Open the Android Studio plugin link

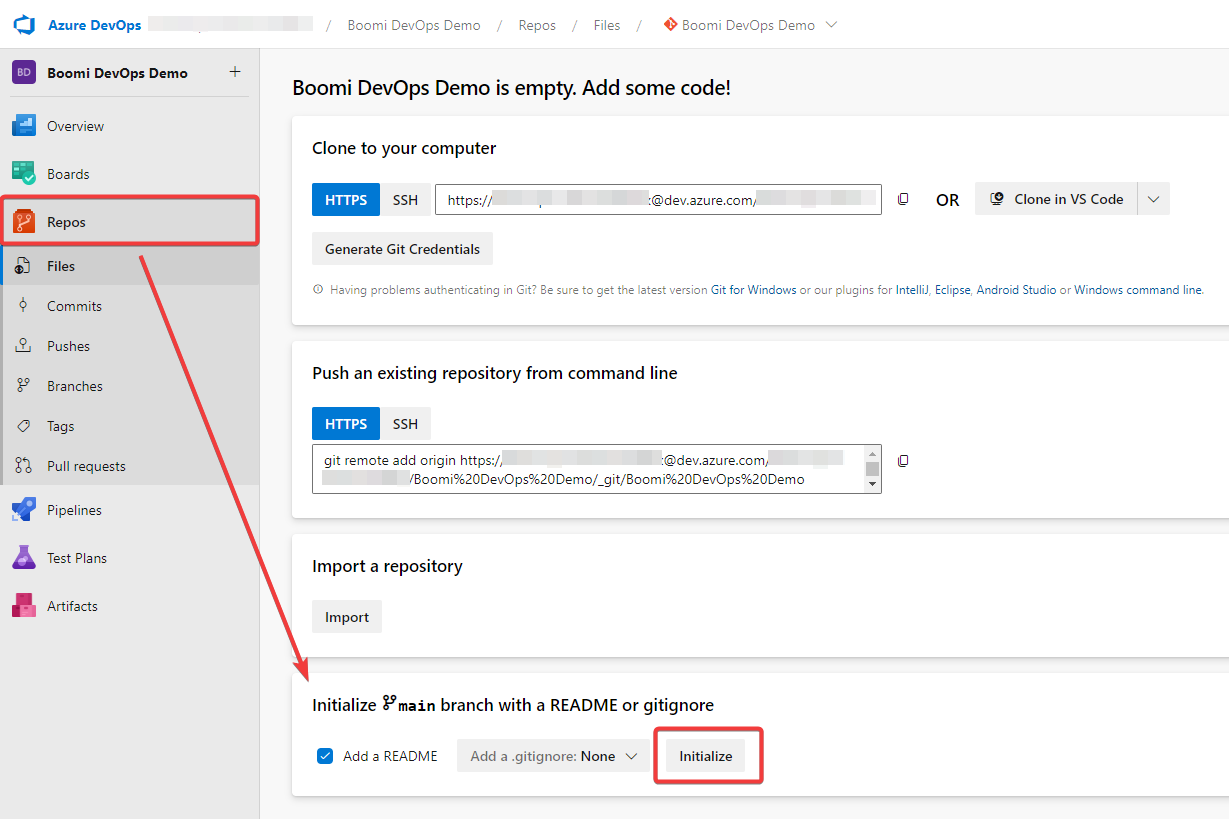click(1016, 290)
